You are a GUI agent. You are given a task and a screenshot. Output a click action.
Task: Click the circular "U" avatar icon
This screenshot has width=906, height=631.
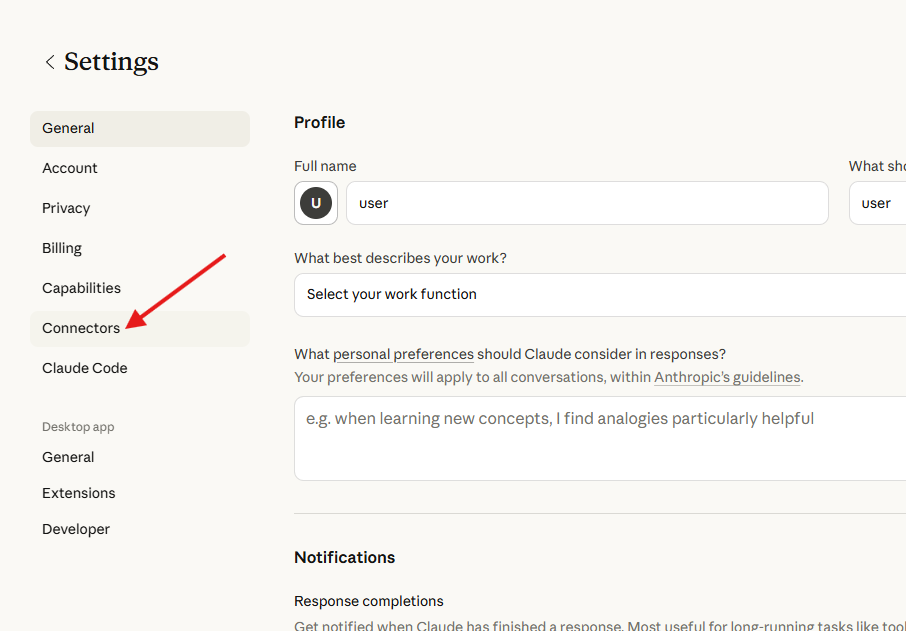315,203
